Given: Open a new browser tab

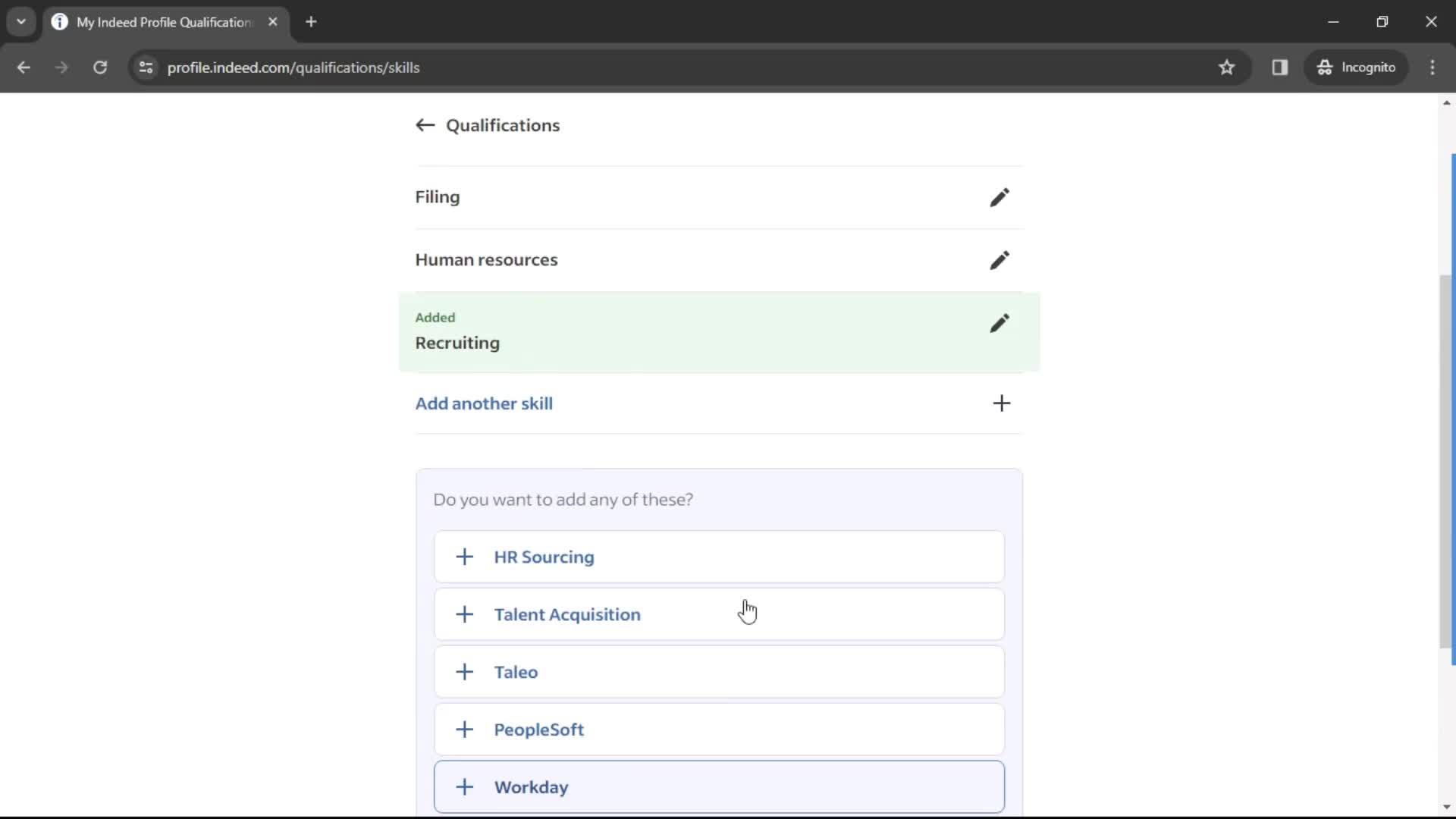Looking at the screenshot, I should click(x=311, y=22).
